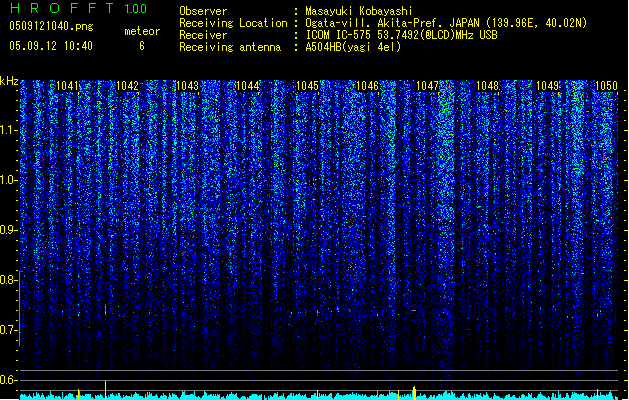Click the 0.9 kHz axis label
Viewport: 629px width, 400px height.
click(8, 230)
